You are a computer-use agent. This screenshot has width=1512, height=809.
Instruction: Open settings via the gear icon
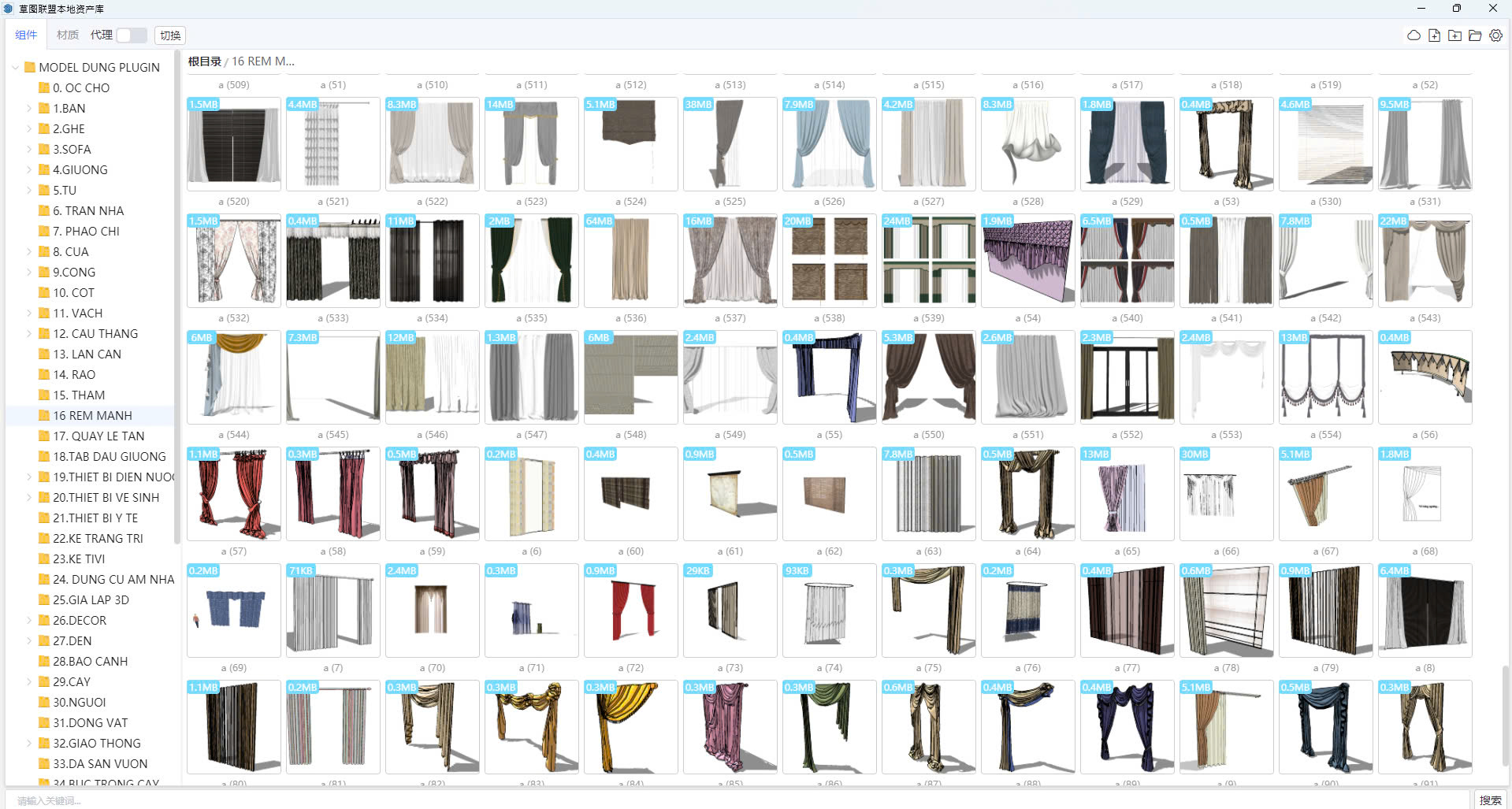[1495, 35]
